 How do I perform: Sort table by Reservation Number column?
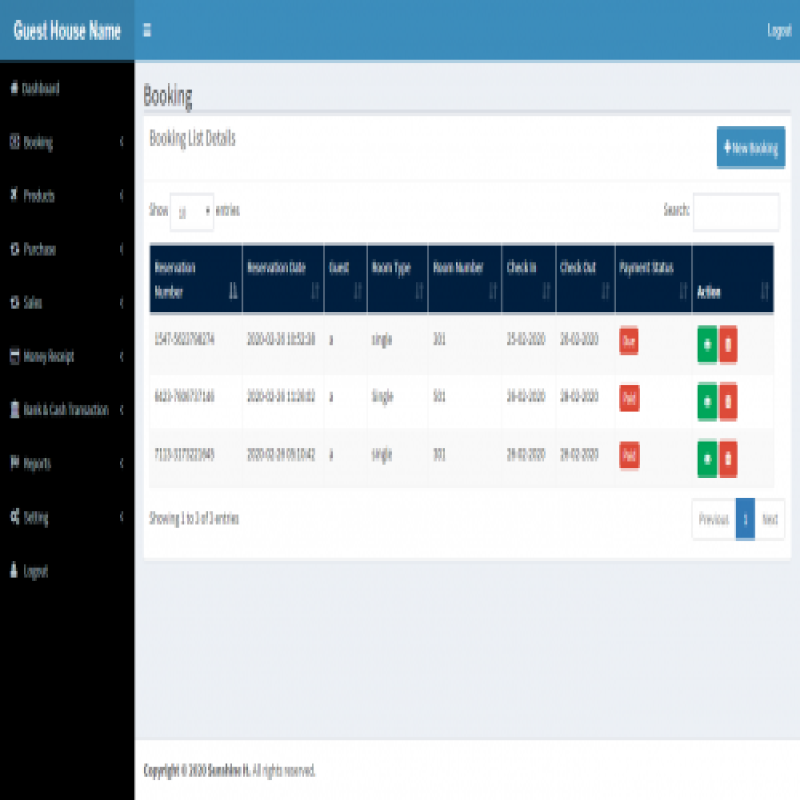[196, 280]
